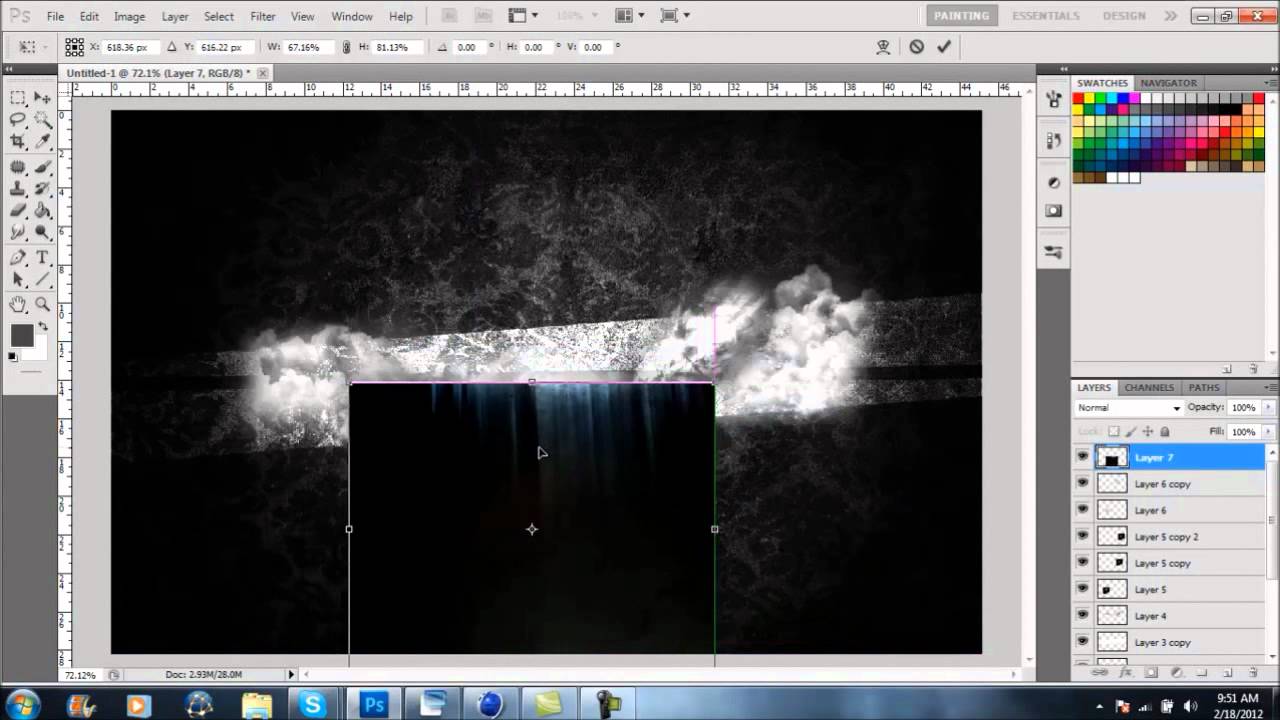Screen dimensions: 1280x720
Task: Switch to warp mode icon
Action: pyautogui.click(x=883, y=46)
